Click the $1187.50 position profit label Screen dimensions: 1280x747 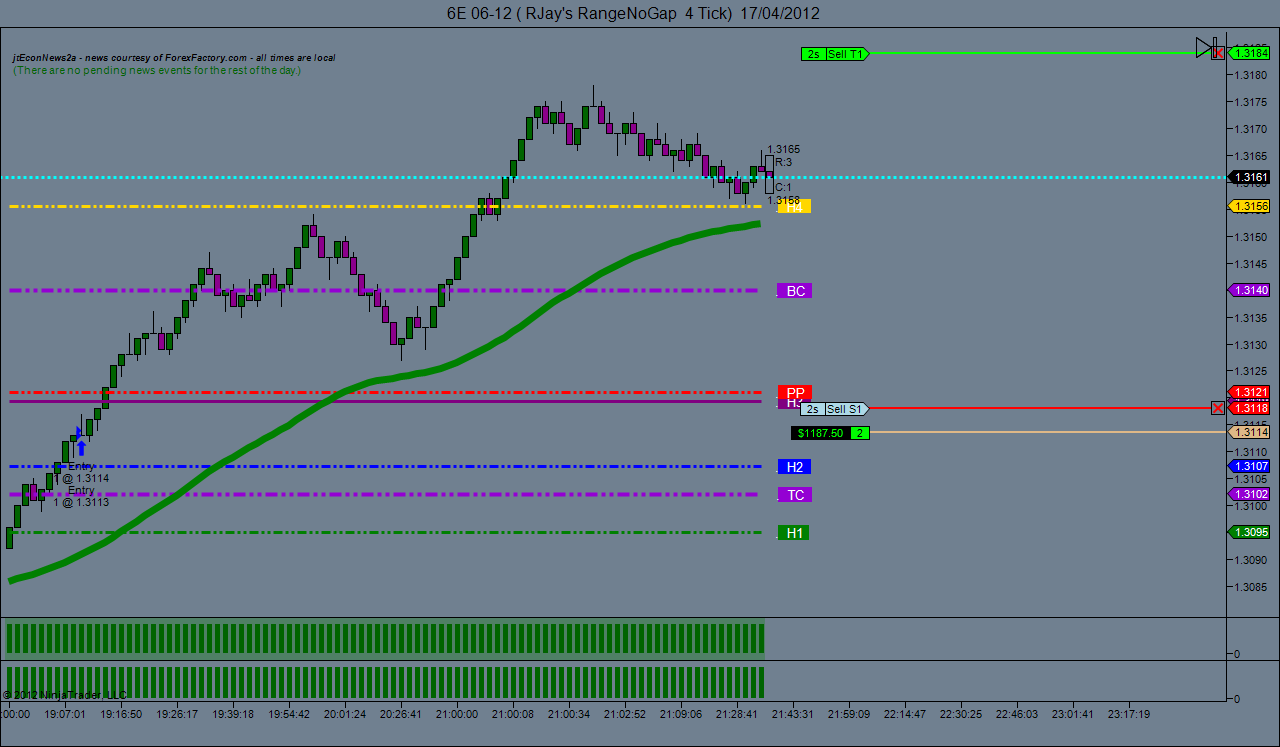point(820,433)
